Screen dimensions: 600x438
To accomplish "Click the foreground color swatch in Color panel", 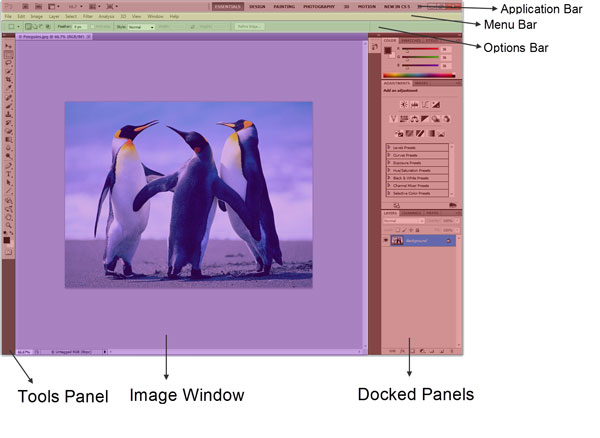I will (388, 51).
